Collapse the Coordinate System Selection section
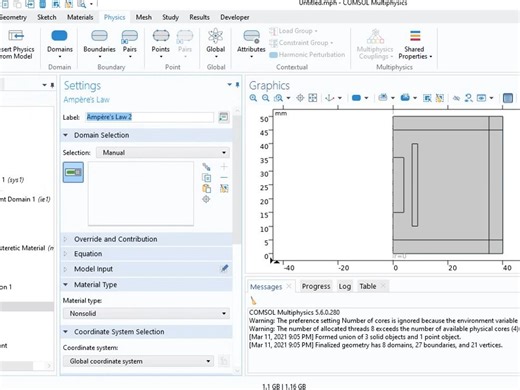520x390 pixels. tap(66, 332)
